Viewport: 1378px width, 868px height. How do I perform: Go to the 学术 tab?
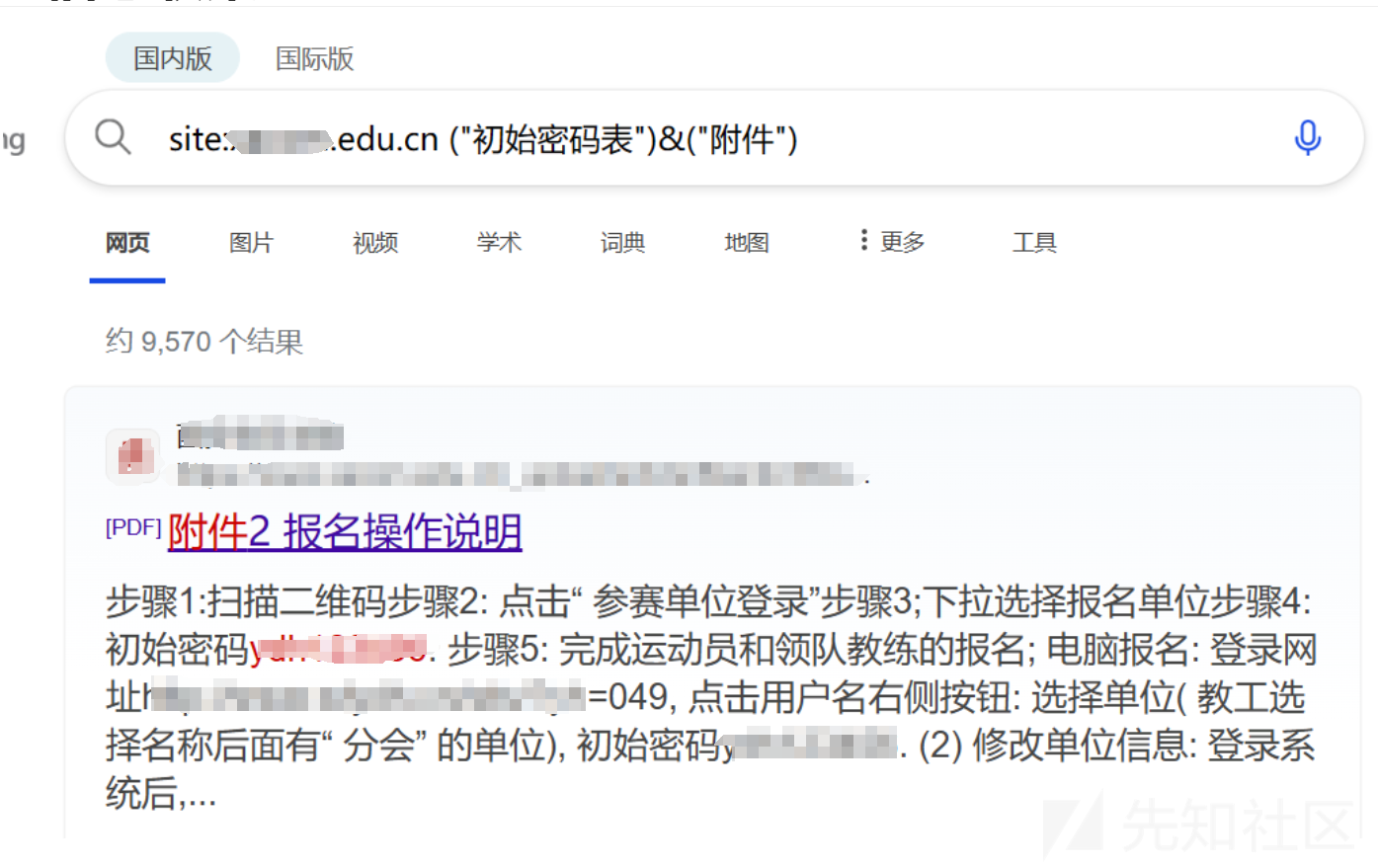click(x=499, y=242)
